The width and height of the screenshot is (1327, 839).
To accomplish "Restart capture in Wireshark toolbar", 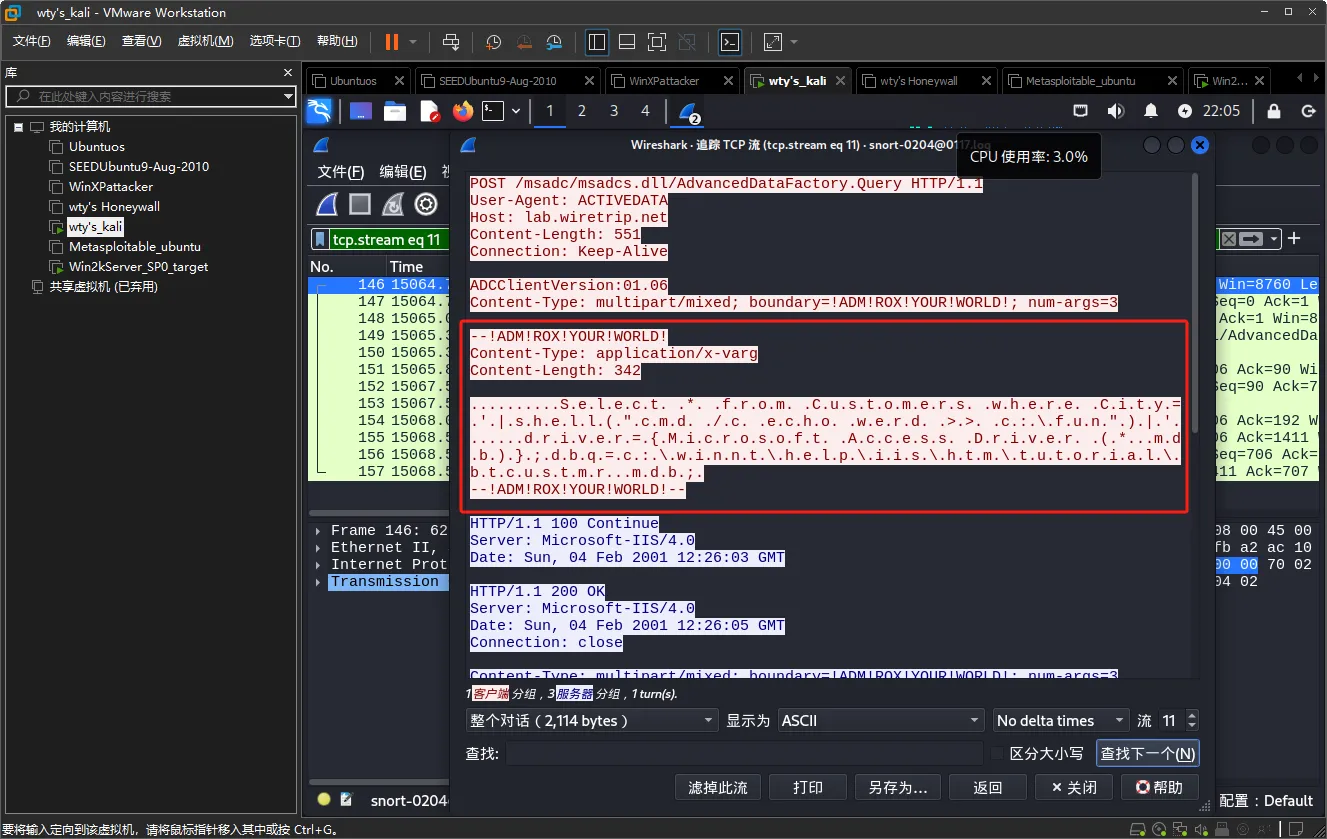I will (x=393, y=204).
